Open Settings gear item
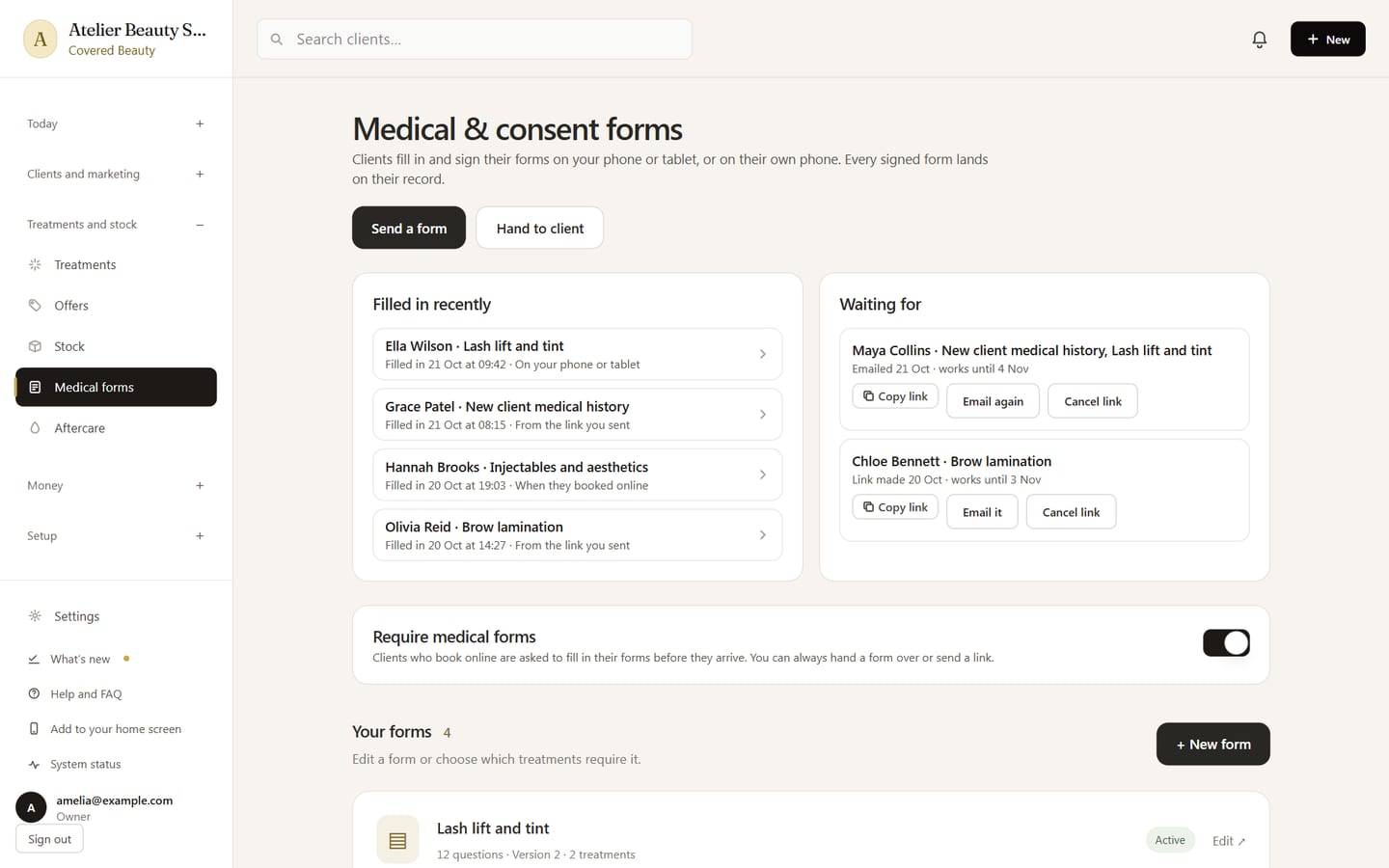 [116, 616]
